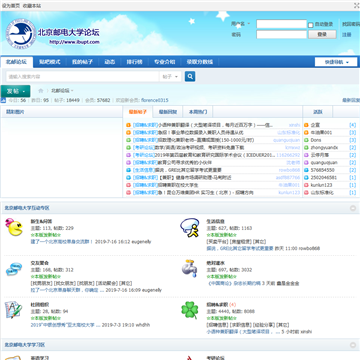Open the water faucet board icon
The image size is (360, 360).
click(189, 268)
